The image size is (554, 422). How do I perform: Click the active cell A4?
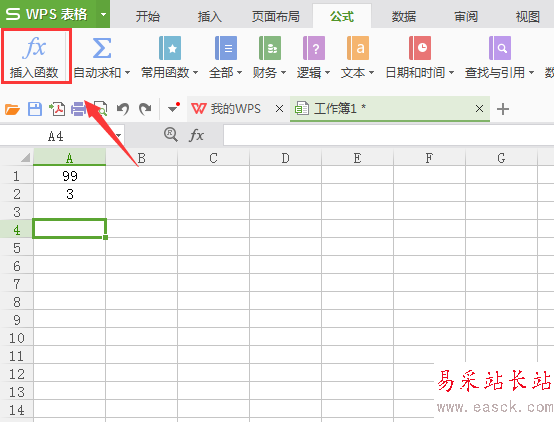70,229
